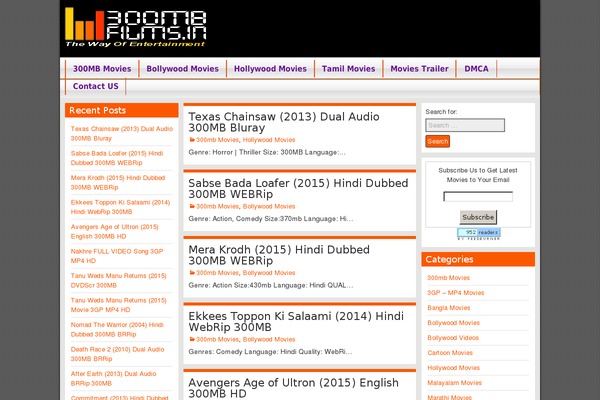This screenshot has height=400, width=600.
Task: Open Nomad The Warrior (2004) recent post
Action: coord(117,330)
